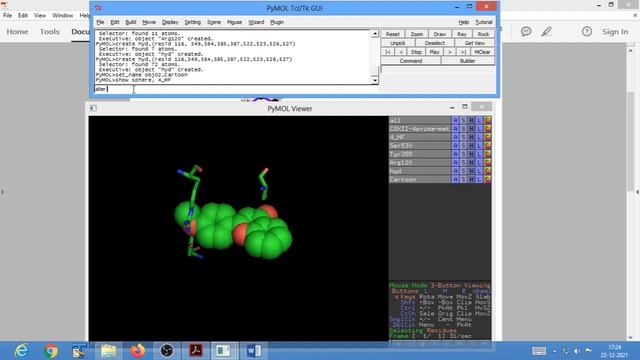Click the Draw button
Screen dimensions: 640x360
[x=440, y=34]
